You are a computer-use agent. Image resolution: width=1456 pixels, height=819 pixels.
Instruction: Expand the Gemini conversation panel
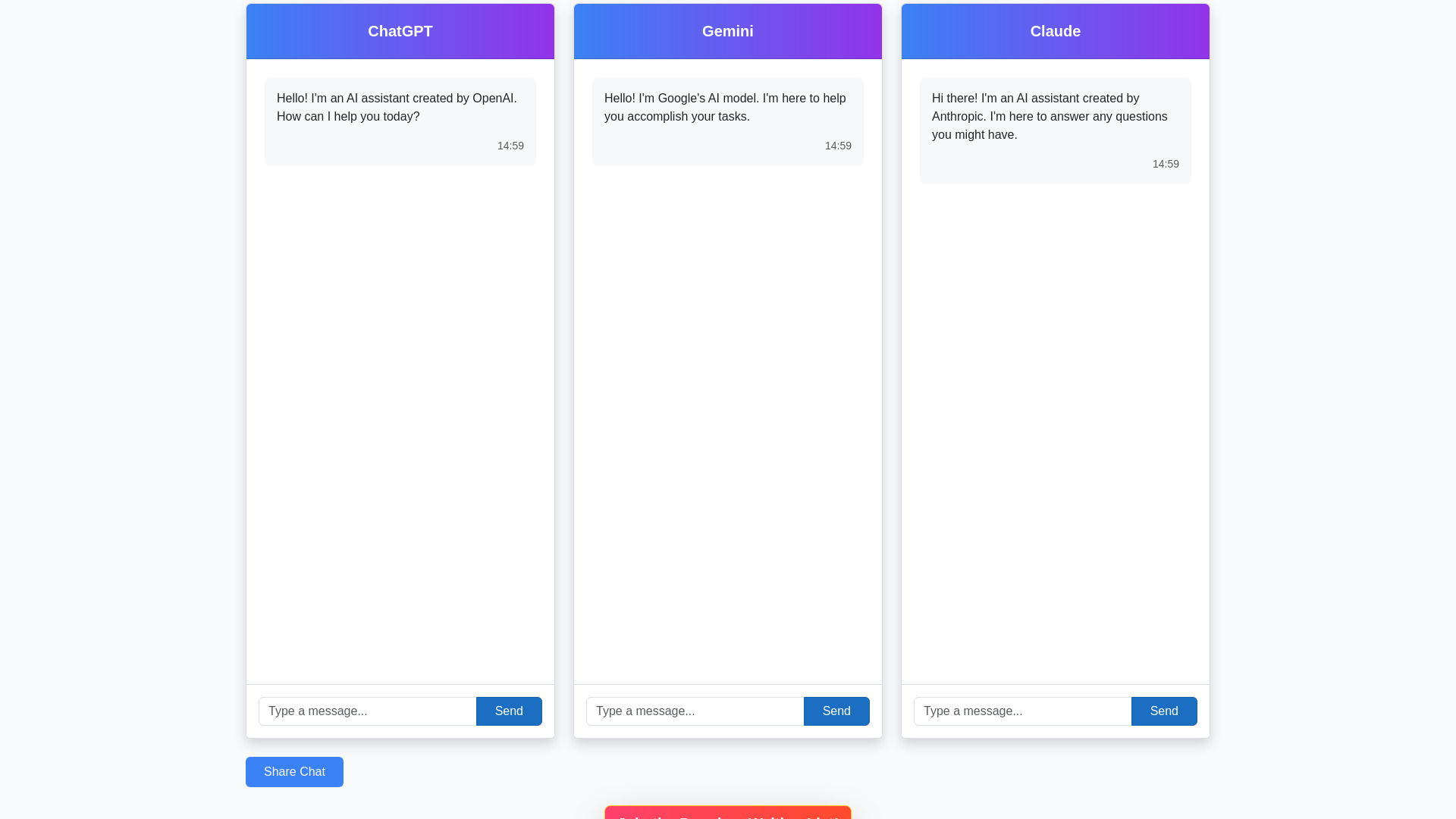click(728, 31)
